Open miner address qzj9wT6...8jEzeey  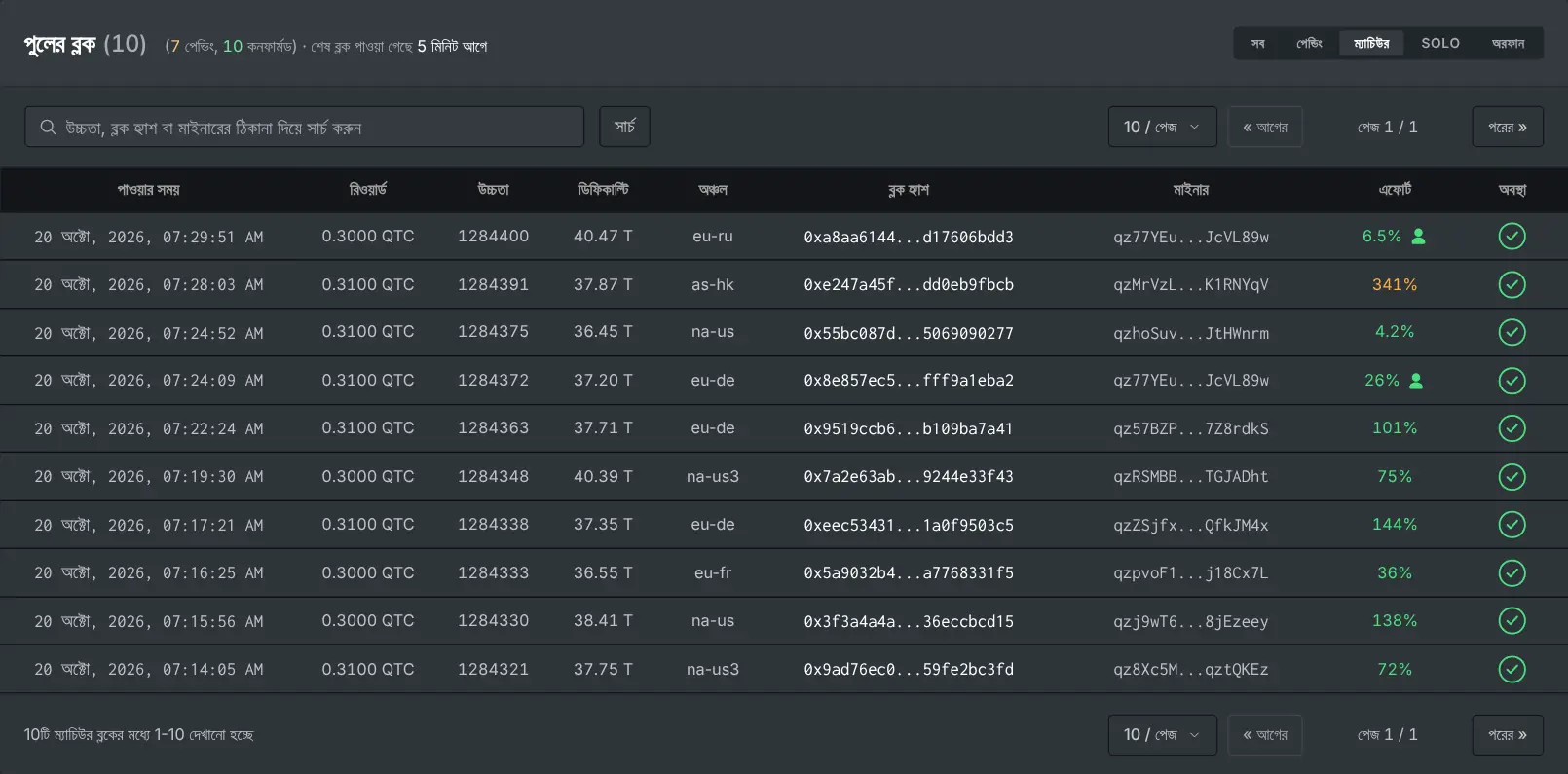click(x=1191, y=621)
